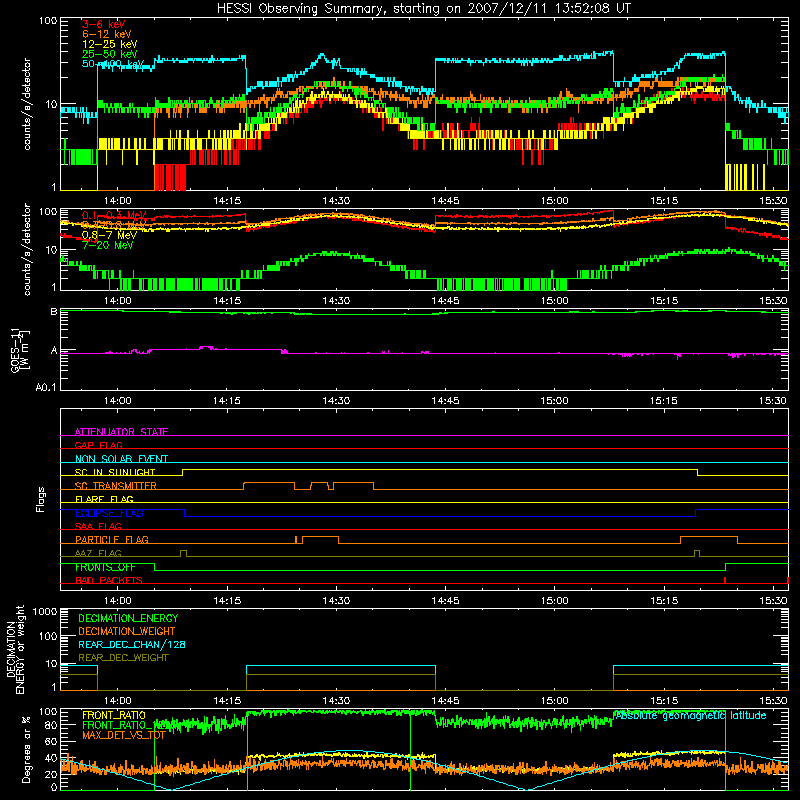Click the 15:00 tick under the MeV panel
800x800 pixels.
coord(555,301)
